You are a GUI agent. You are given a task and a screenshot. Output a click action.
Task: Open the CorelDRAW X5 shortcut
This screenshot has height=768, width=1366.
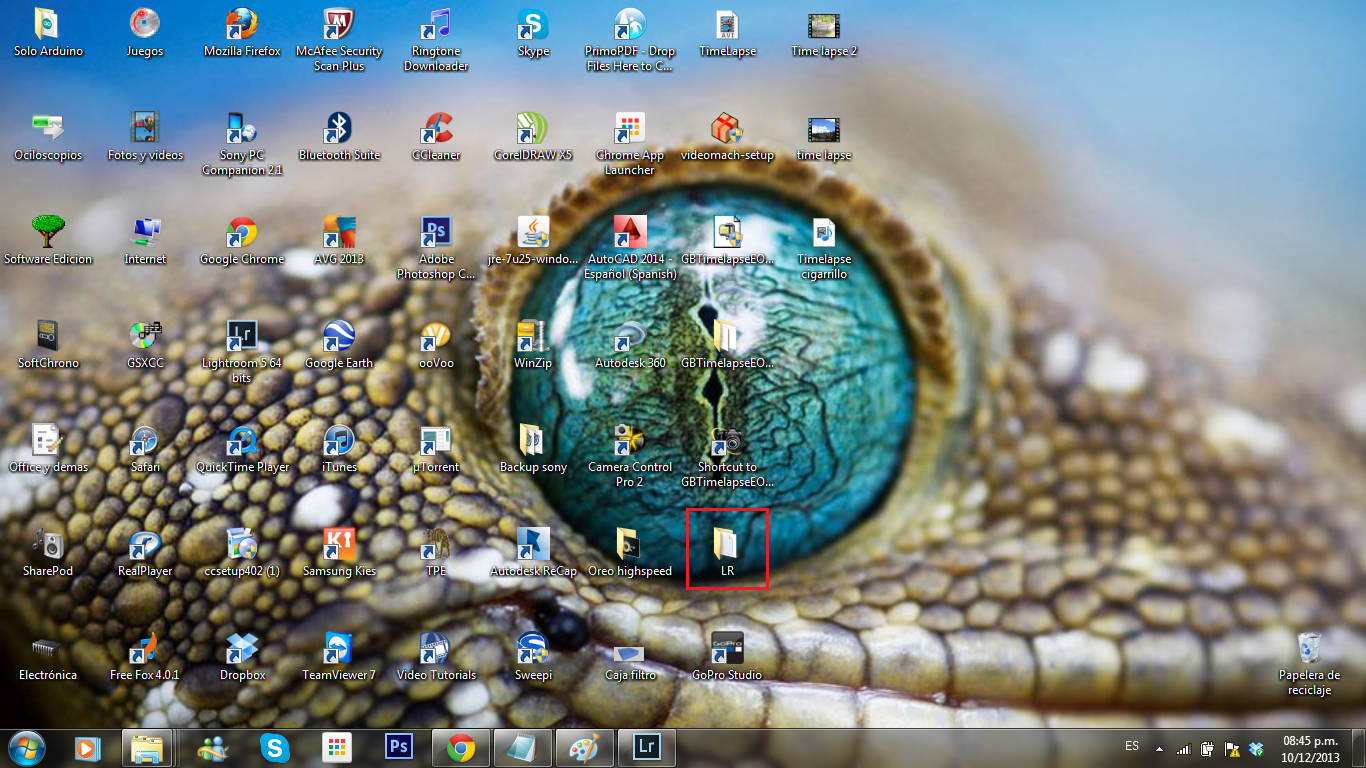coord(533,137)
